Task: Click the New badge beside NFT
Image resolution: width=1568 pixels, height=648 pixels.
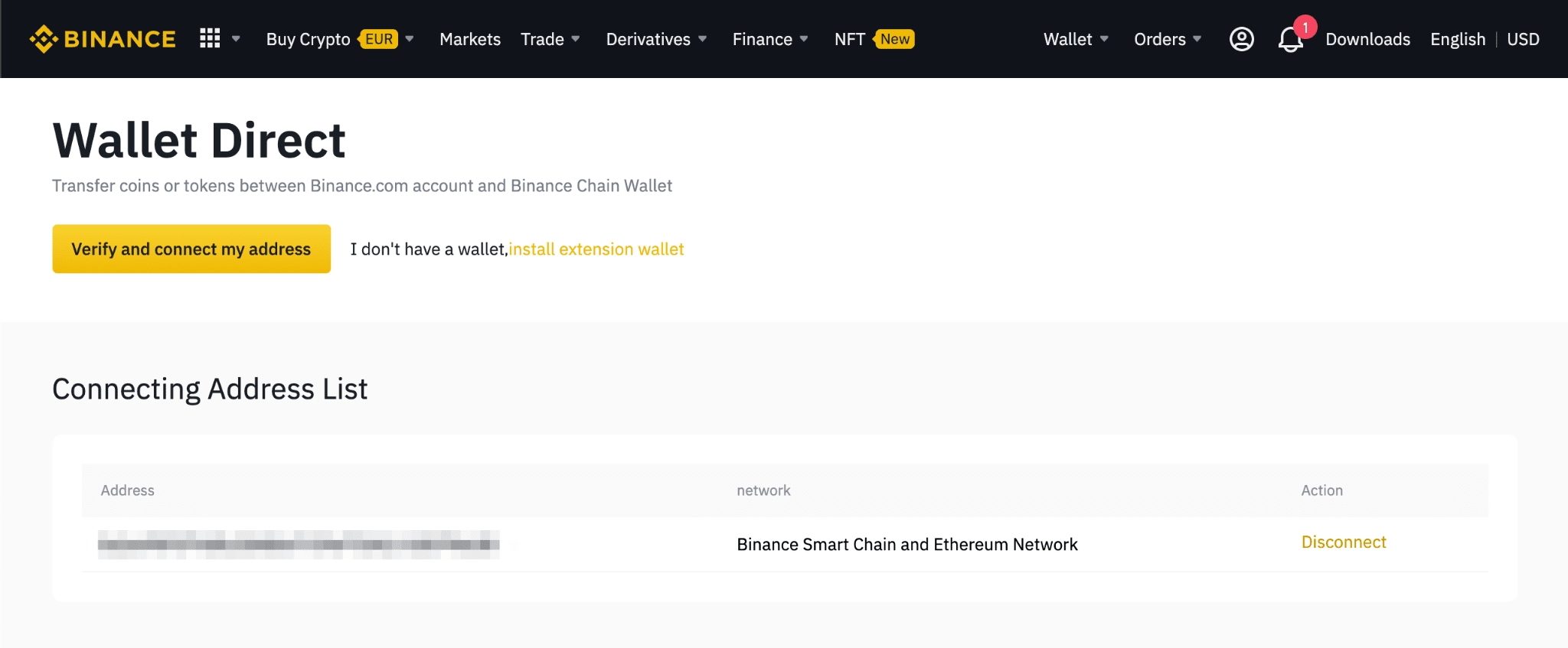Action: click(x=894, y=39)
